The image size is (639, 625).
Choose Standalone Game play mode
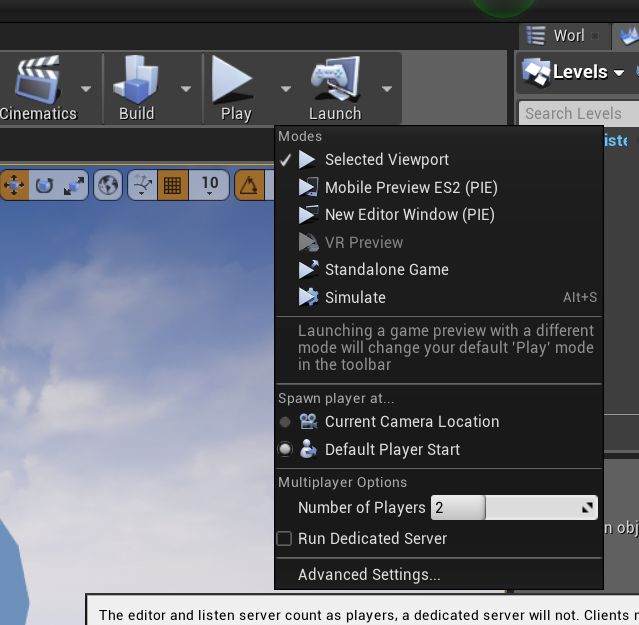click(439, 269)
